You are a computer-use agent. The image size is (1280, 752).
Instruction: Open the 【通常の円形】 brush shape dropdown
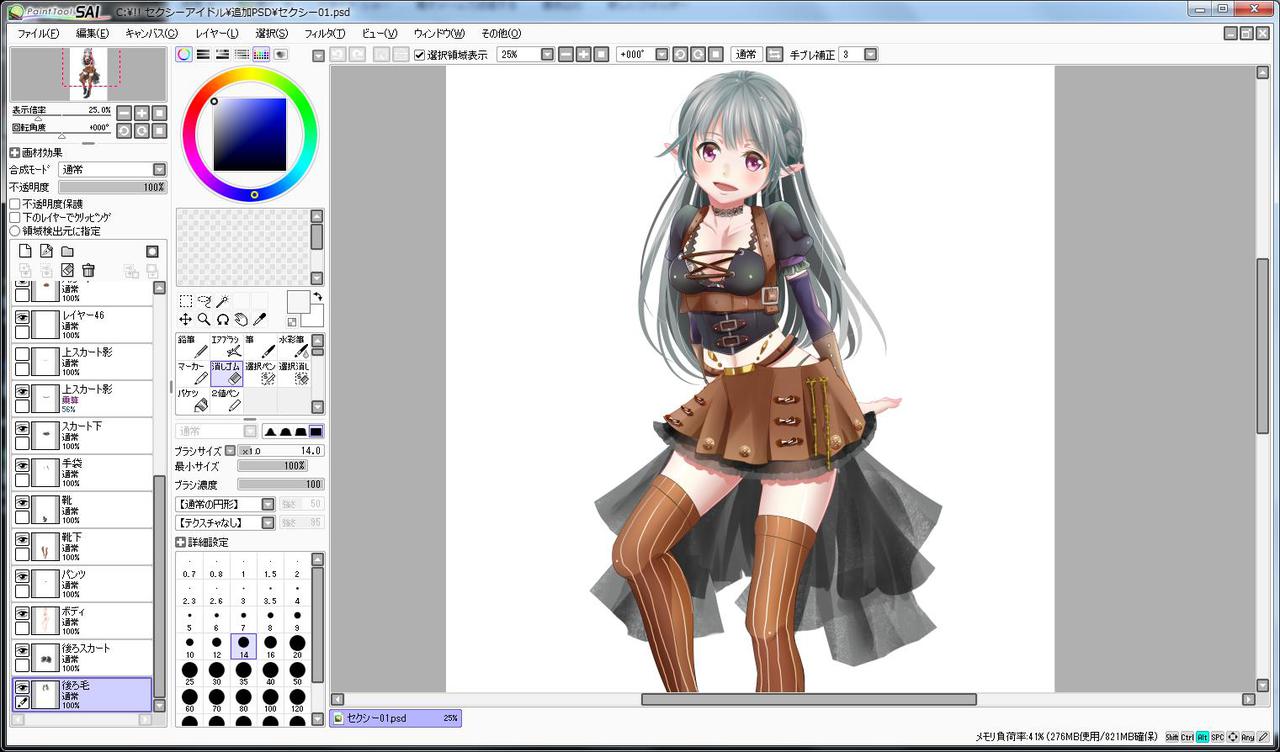coord(268,504)
